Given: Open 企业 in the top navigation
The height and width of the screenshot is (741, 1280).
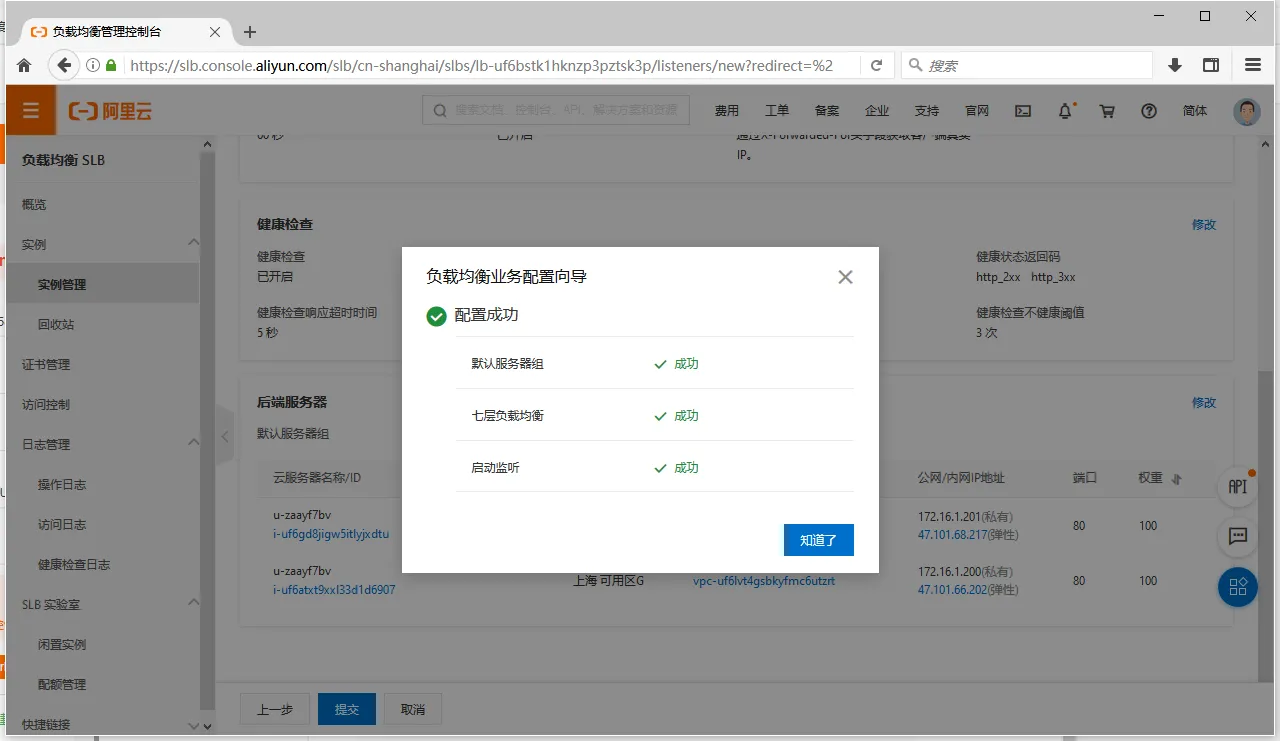Looking at the screenshot, I should (x=877, y=111).
